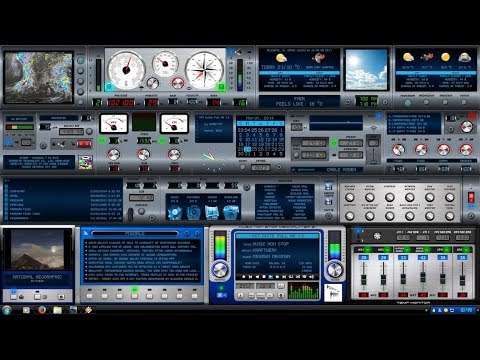Click the colorful square icon in system info panel
Screen dimensions: 480x360
coord(85,162)
